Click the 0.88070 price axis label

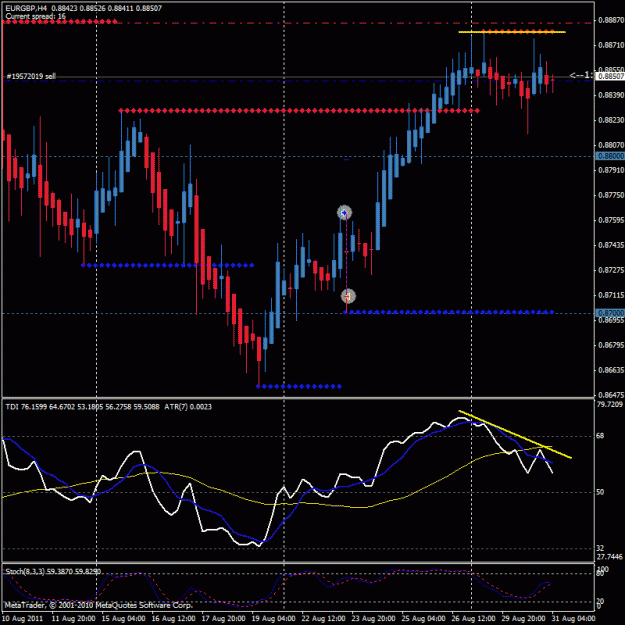pyautogui.click(x=611, y=145)
